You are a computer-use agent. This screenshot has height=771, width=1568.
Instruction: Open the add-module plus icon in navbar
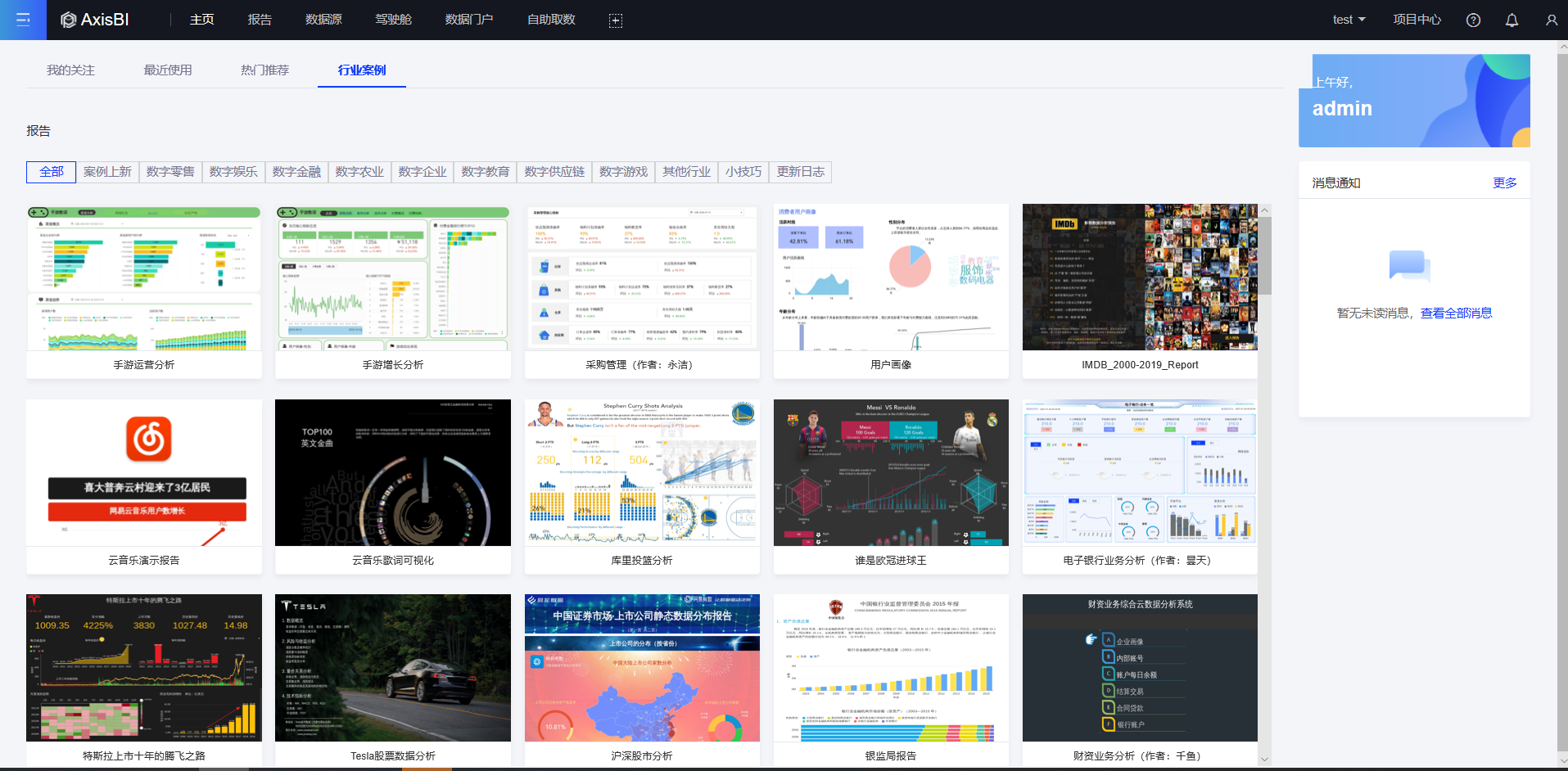tap(616, 20)
